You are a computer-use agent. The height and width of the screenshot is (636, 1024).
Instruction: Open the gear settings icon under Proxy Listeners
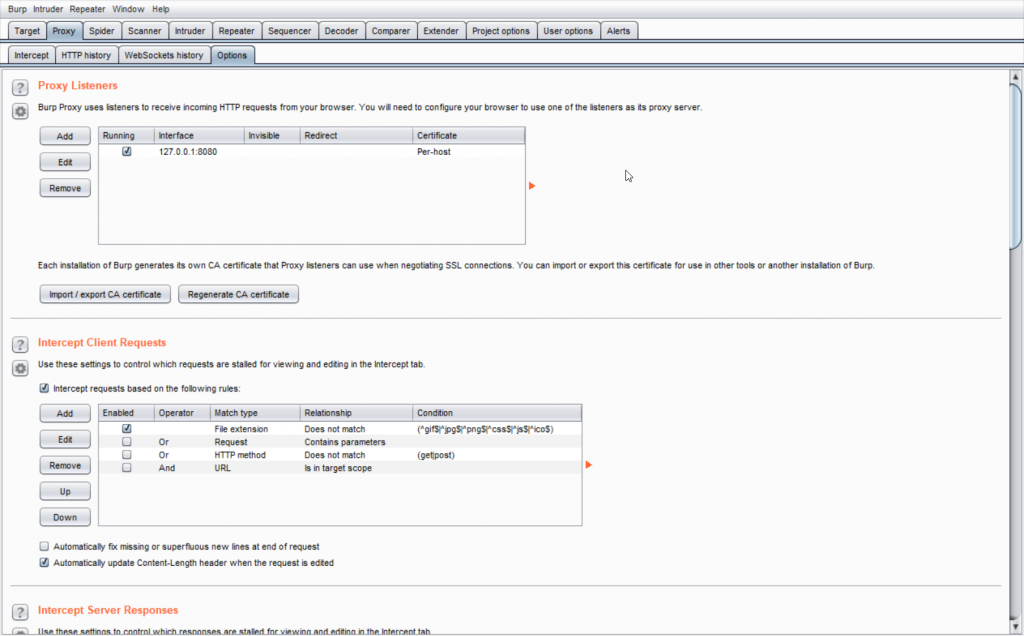click(19, 111)
